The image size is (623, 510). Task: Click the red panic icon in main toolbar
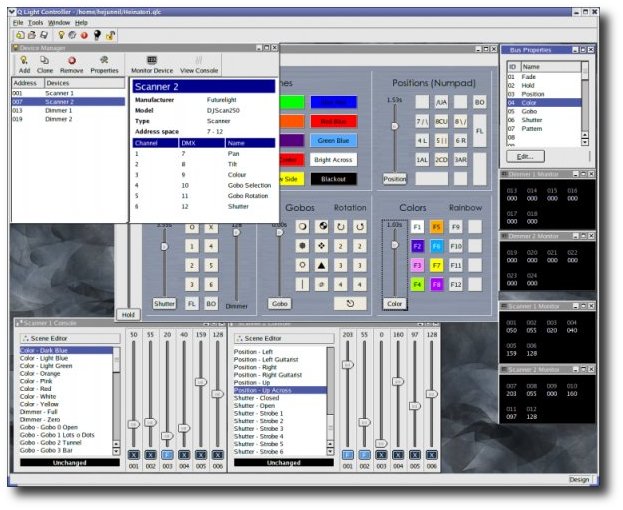(84, 35)
